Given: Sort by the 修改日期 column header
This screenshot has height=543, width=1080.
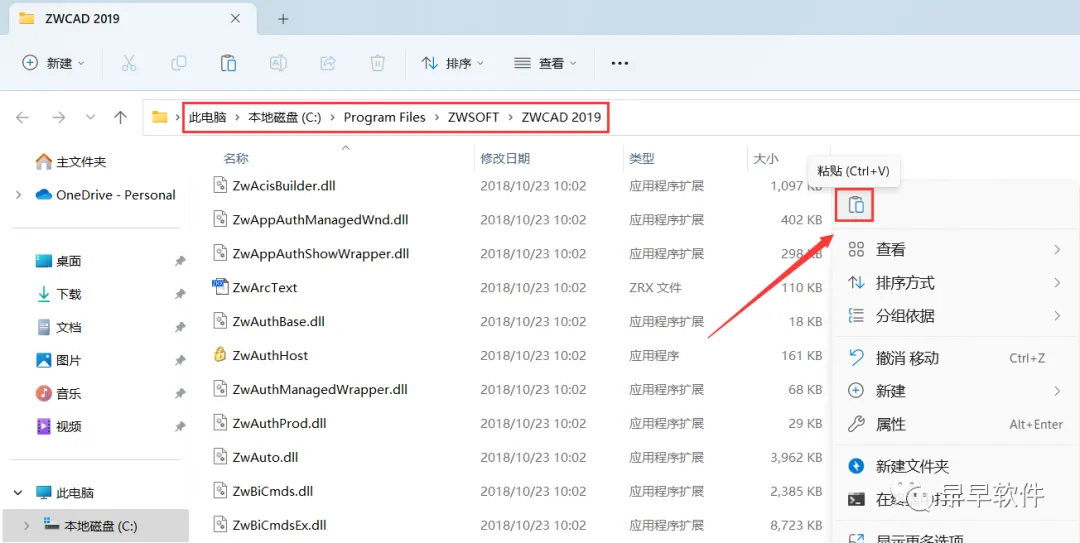Looking at the screenshot, I should tap(505, 158).
